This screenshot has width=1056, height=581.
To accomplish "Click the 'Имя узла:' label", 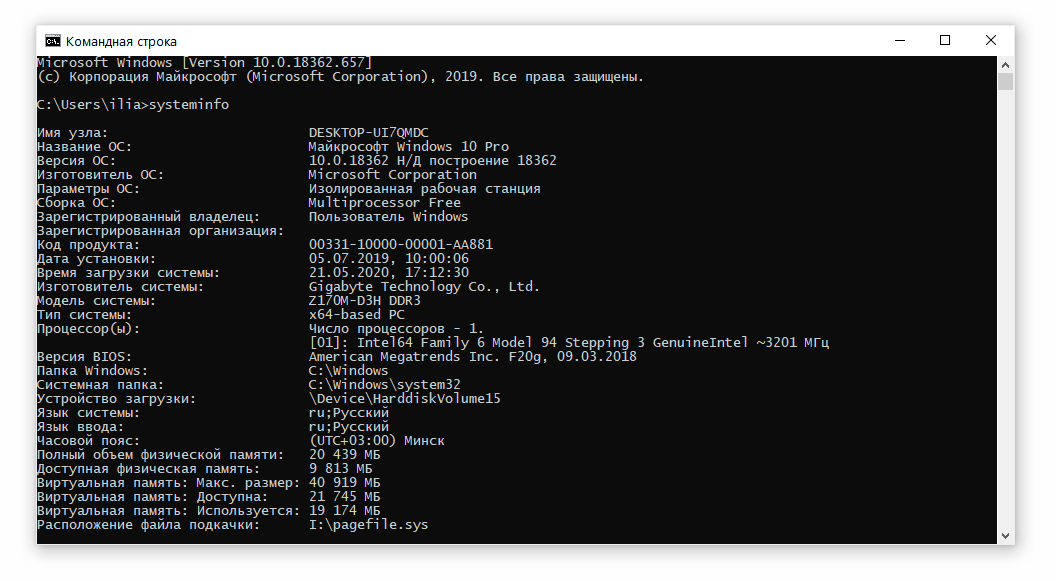I will coord(72,133).
